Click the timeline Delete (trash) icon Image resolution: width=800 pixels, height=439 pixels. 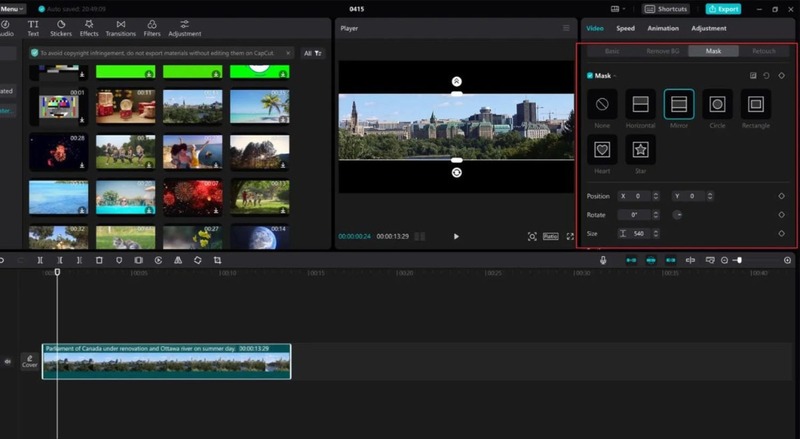click(99, 260)
